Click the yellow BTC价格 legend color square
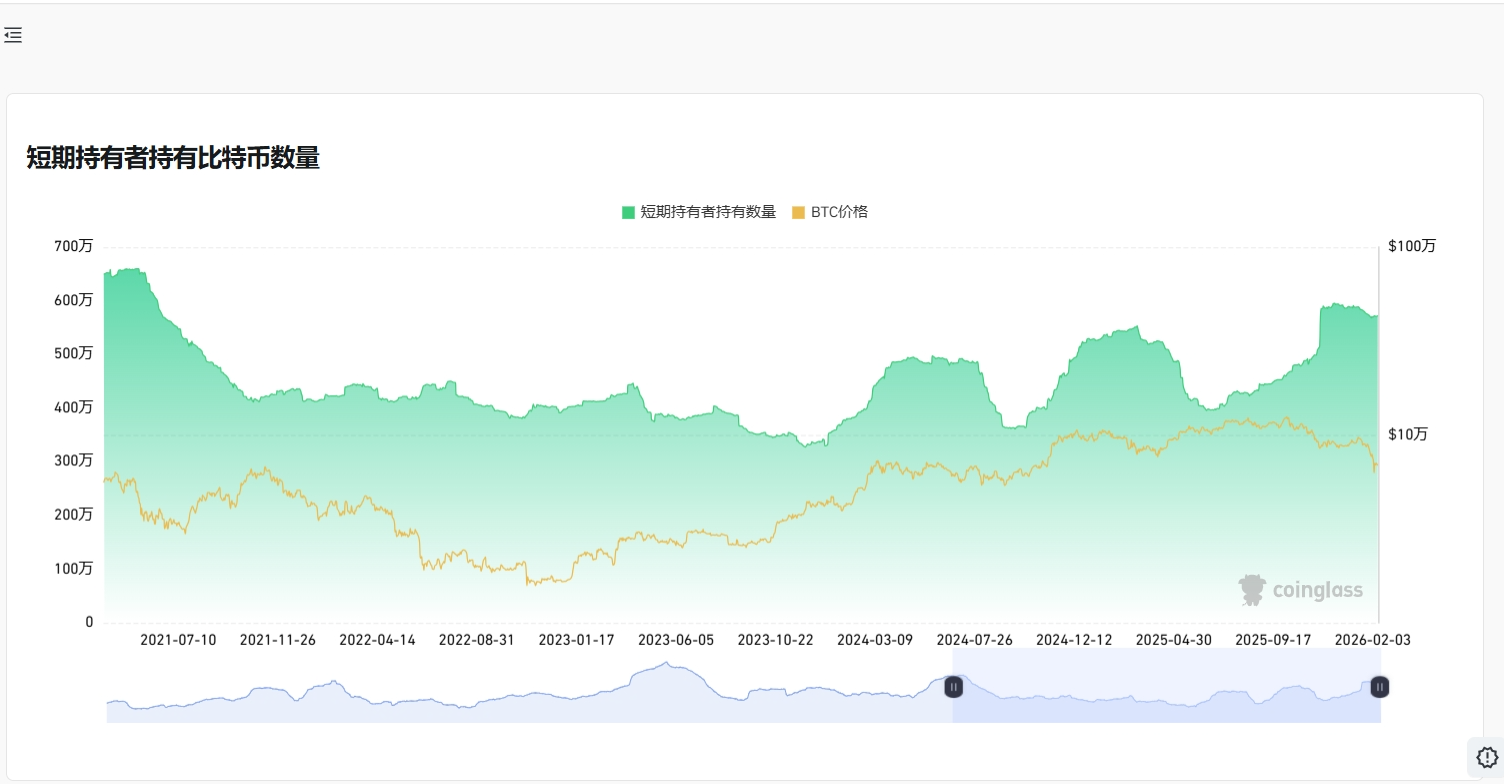Viewport: 1504px width, 784px height. (x=798, y=212)
